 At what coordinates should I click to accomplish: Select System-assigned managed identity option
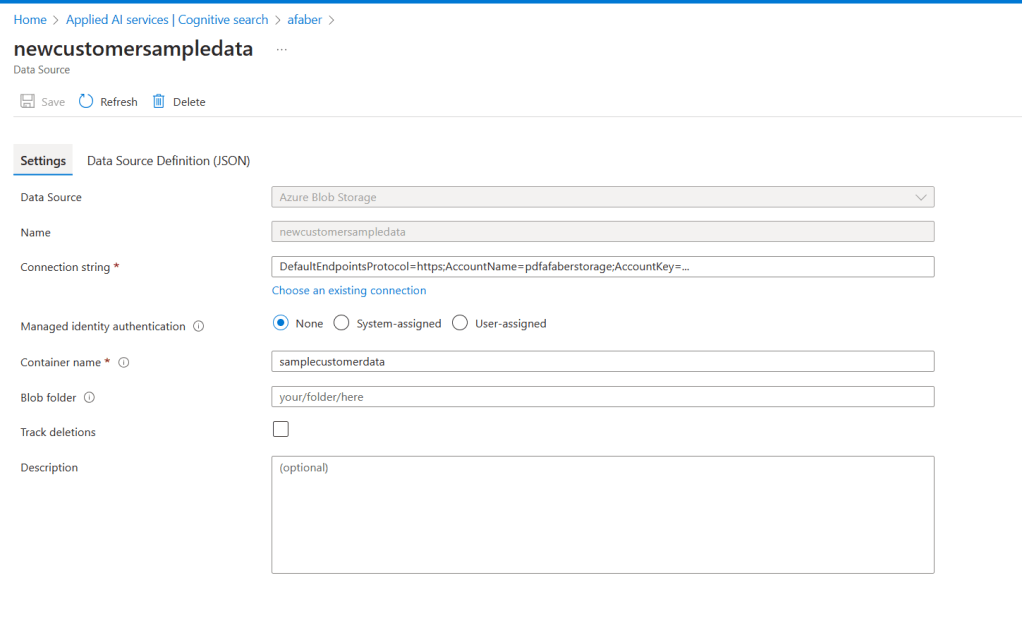pos(341,323)
